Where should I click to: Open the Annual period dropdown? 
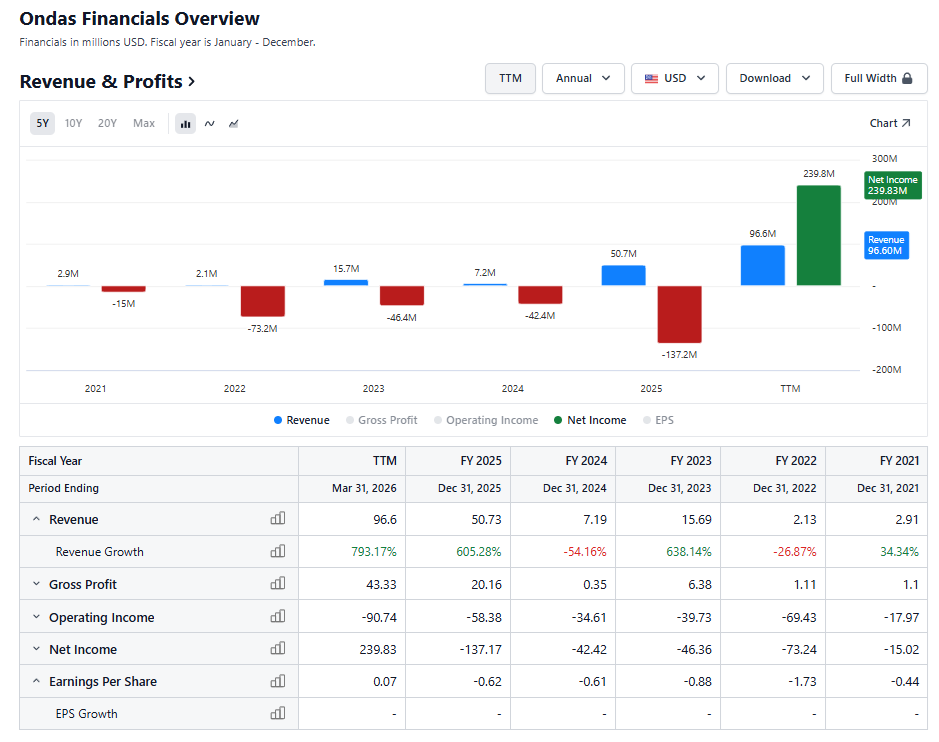[583, 78]
